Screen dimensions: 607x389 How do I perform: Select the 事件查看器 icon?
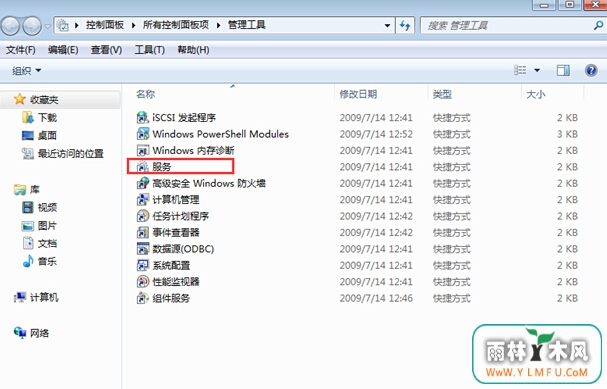click(x=143, y=232)
